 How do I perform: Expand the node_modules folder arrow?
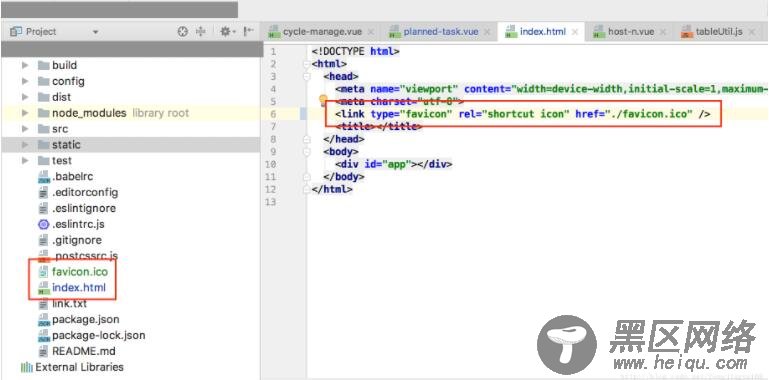pos(25,113)
